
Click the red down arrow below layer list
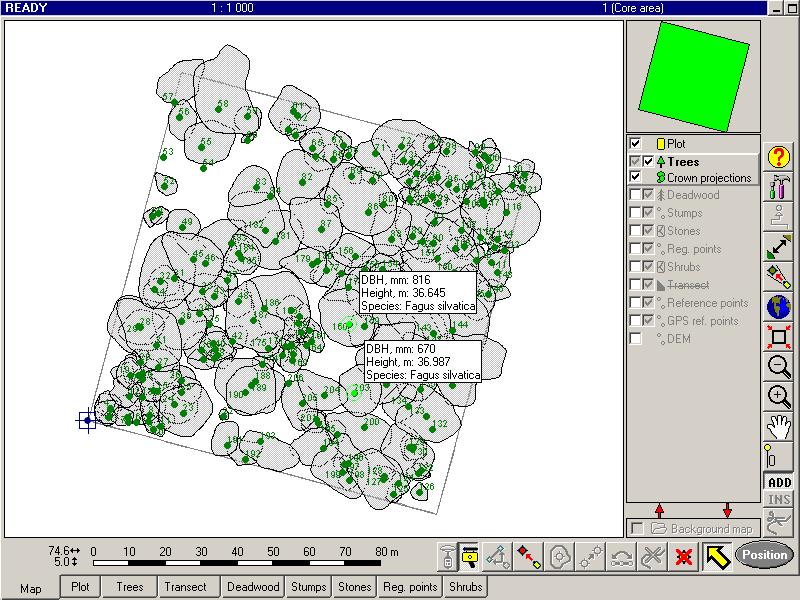click(727, 511)
